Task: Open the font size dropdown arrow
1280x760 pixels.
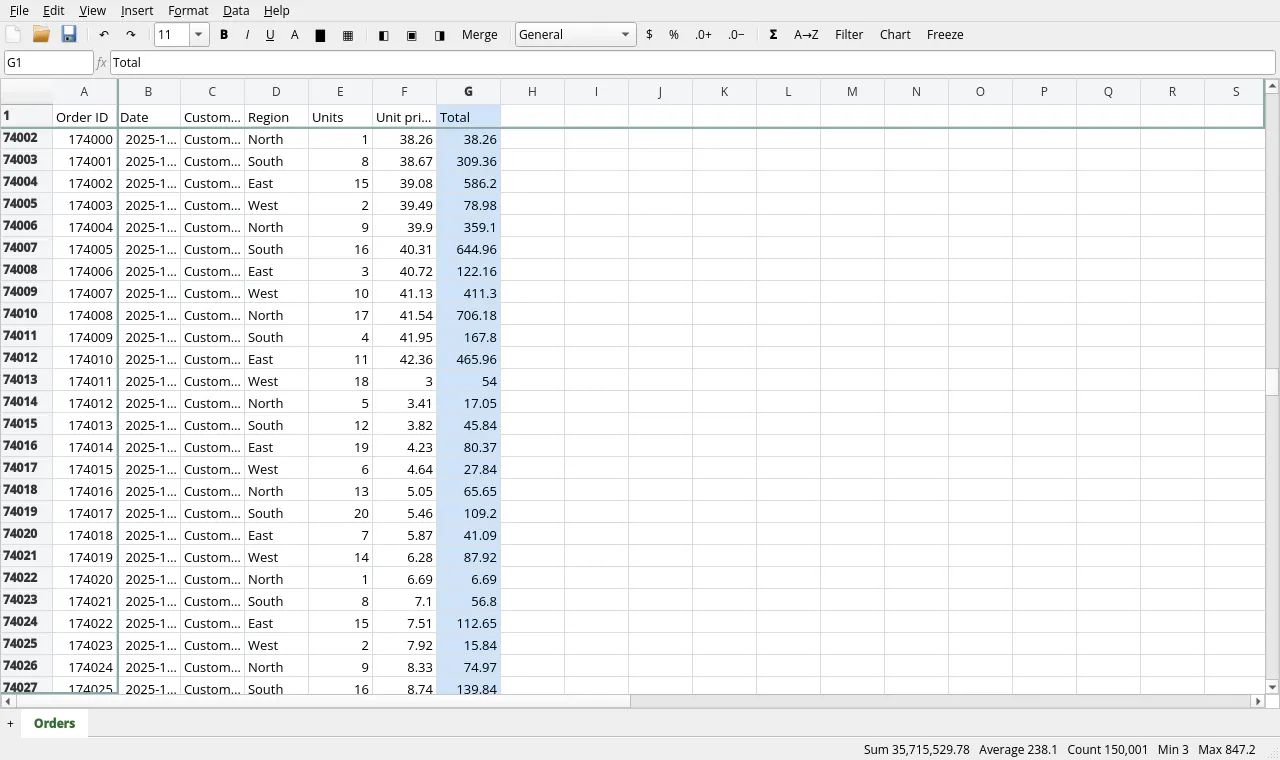Action: tap(199, 34)
